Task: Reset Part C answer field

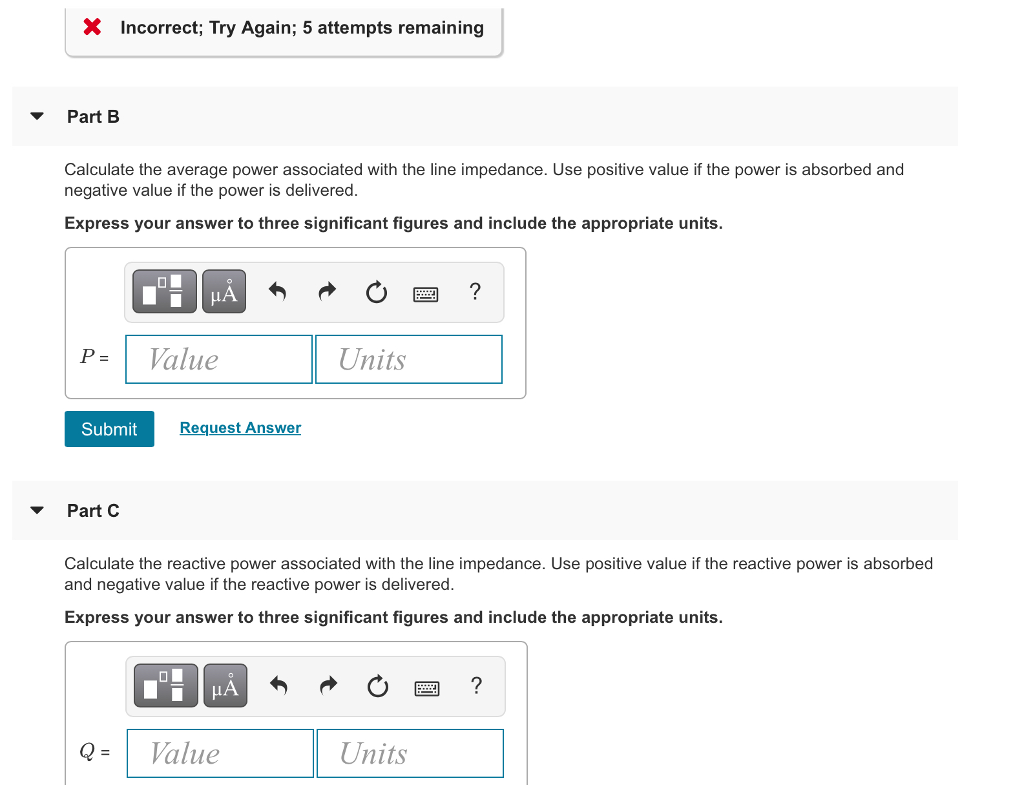Action: click(377, 686)
